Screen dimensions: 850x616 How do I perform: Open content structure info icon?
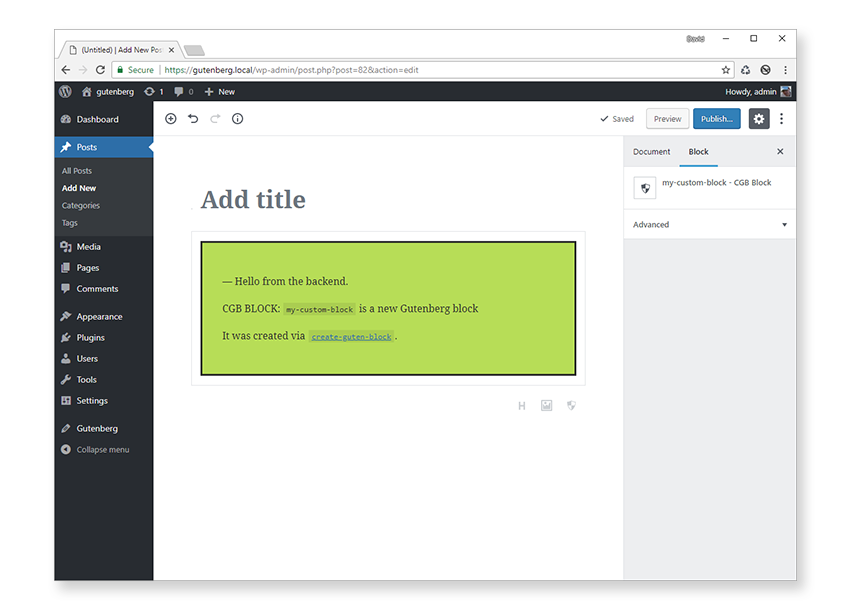tap(237, 119)
